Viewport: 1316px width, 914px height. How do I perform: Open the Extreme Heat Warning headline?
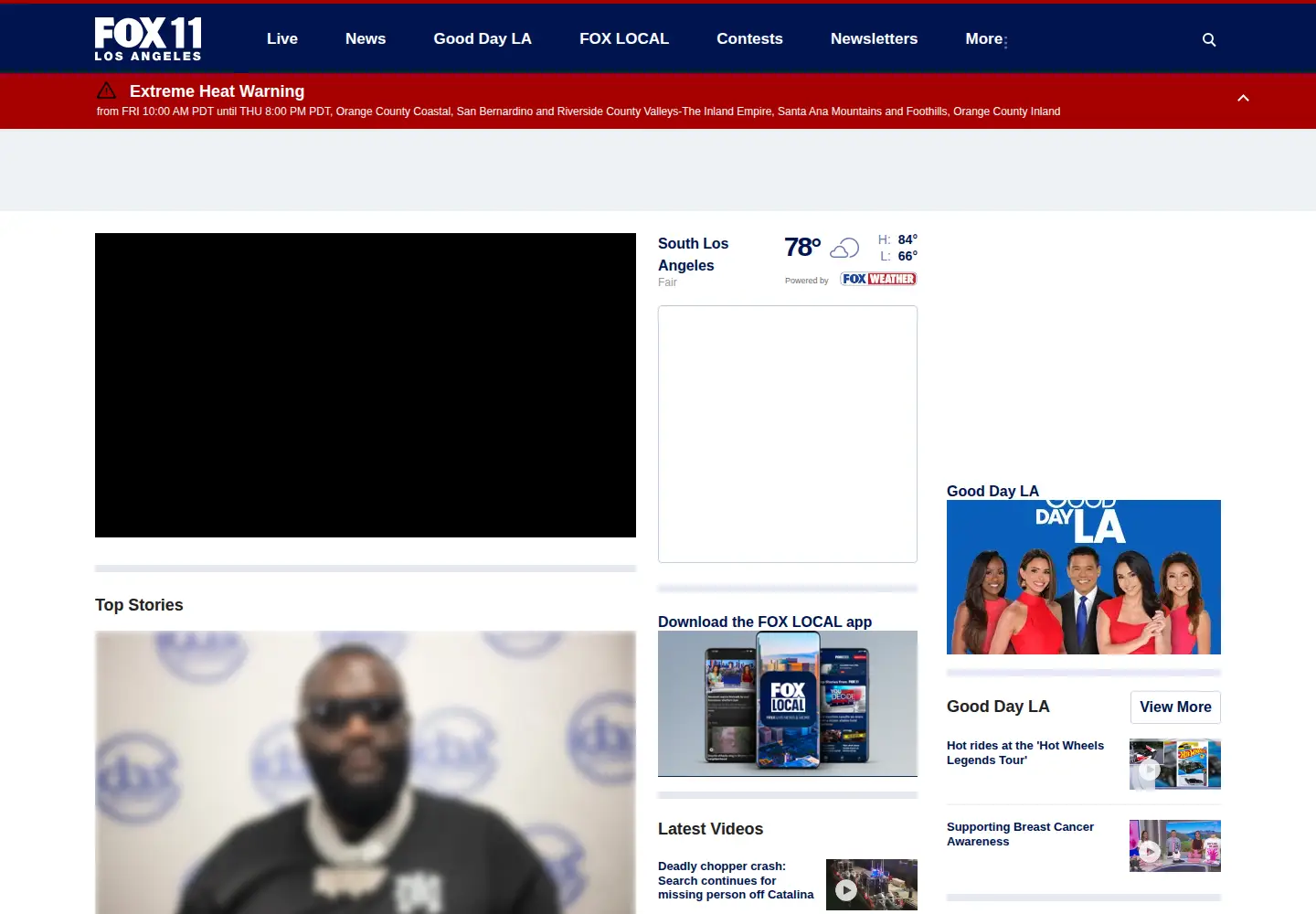pos(217,90)
